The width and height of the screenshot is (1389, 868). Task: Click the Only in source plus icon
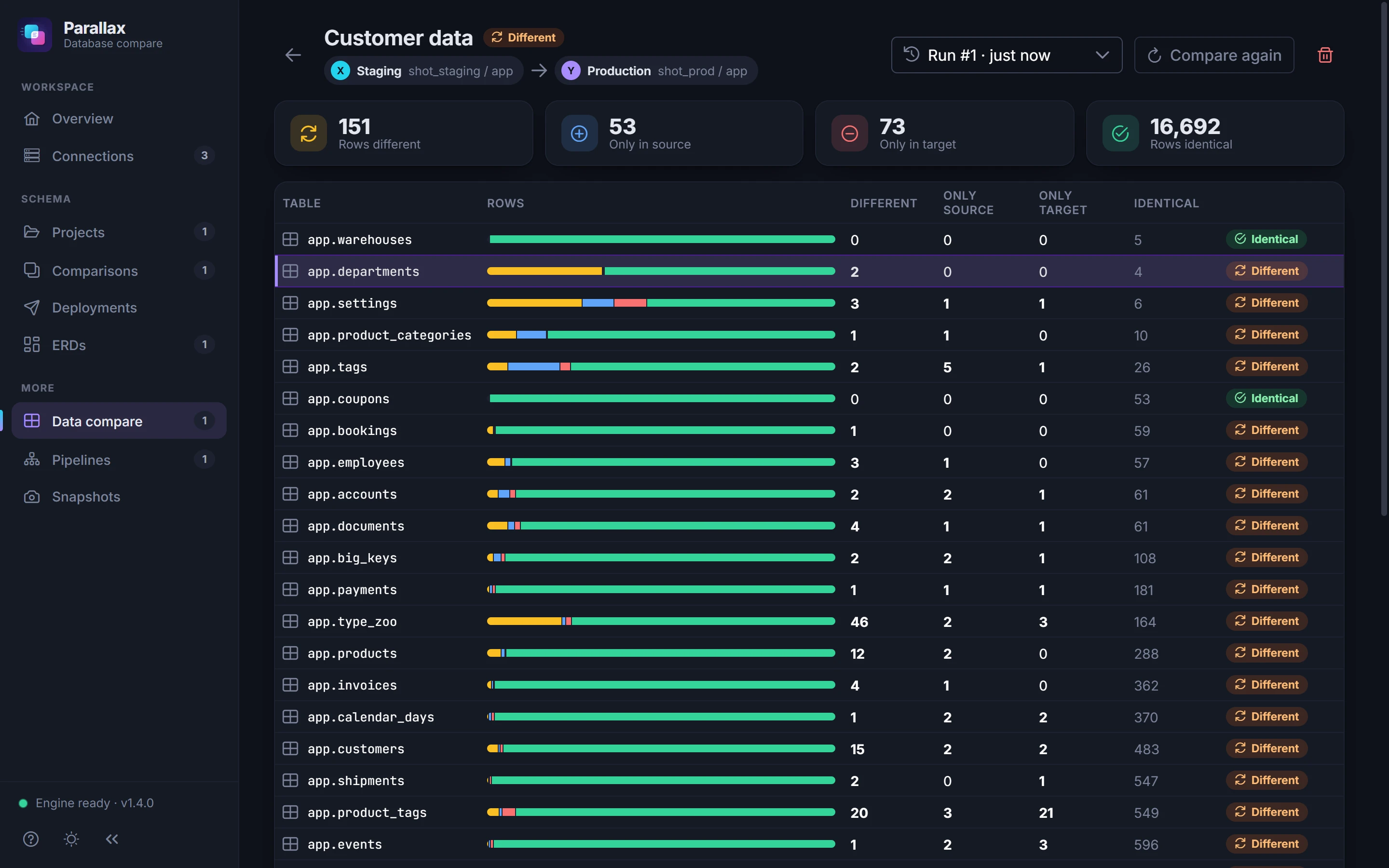click(x=579, y=133)
